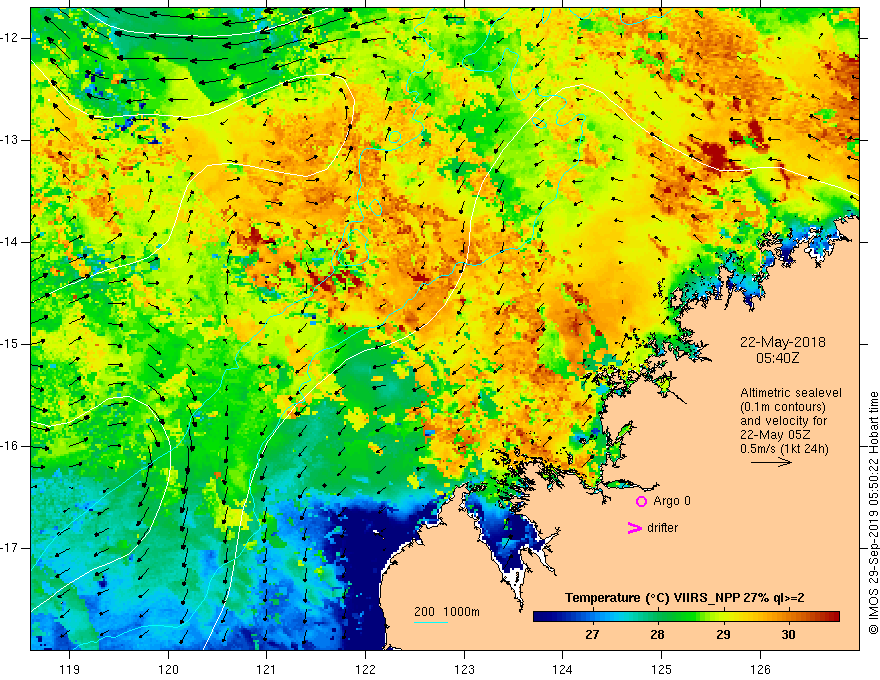Click the 'Temperature (°C) VIIRS_NPP 27% ql>=2' title
The width and height of the screenshot is (880, 680).
(684, 598)
